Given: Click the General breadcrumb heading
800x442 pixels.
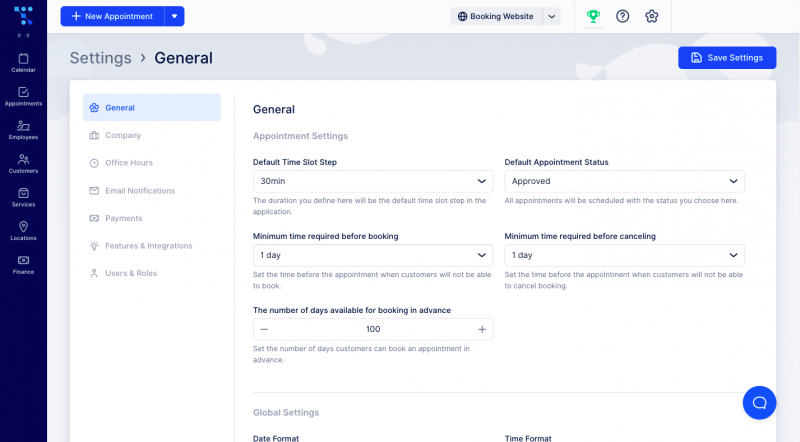Looking at the screenshot, I should coord(184,58).
